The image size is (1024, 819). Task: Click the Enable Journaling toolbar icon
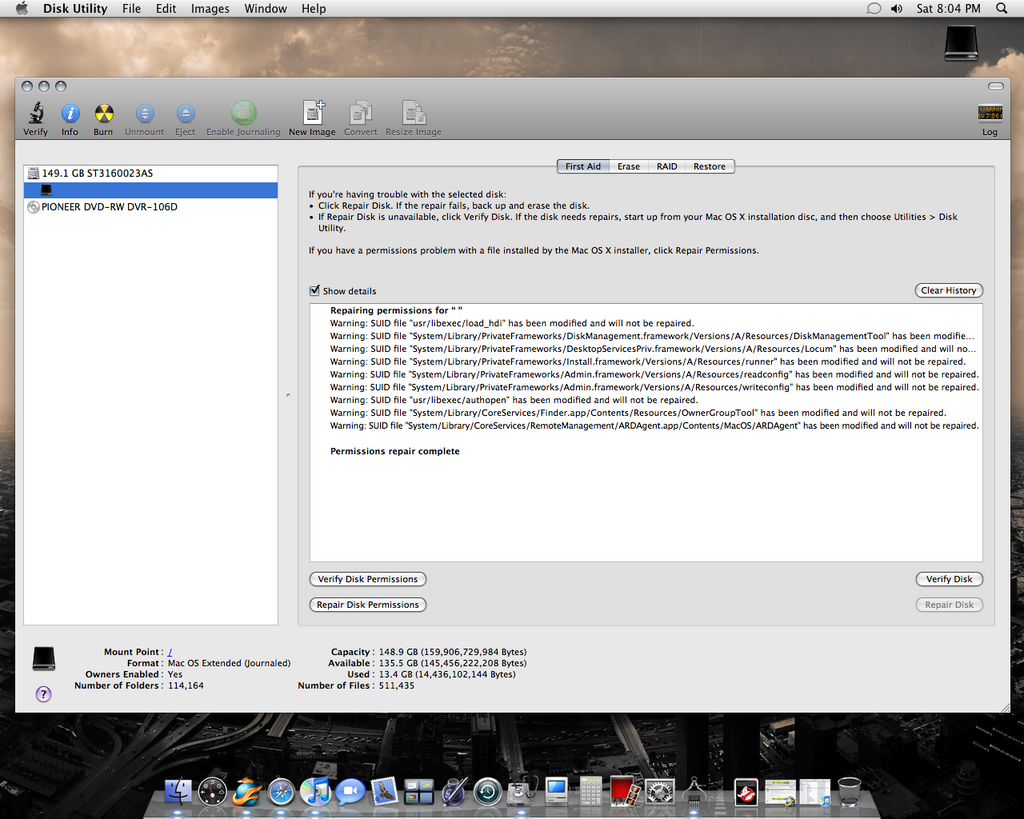pyautogui.click(x=243, y=114)
